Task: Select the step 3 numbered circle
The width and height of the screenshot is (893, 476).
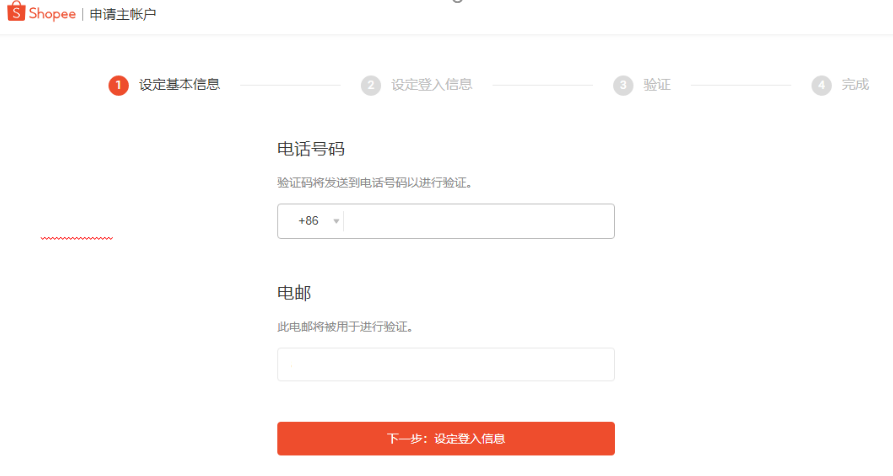Action: click(x=623, y=85)
